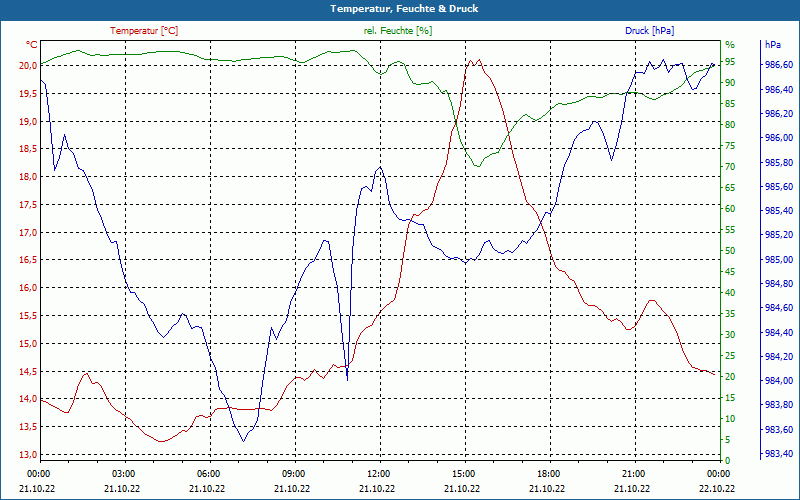The width and height of the screenshot is (800, 500).
Task: Click the 984,60 pressure axis value
Action: (779, 308)
